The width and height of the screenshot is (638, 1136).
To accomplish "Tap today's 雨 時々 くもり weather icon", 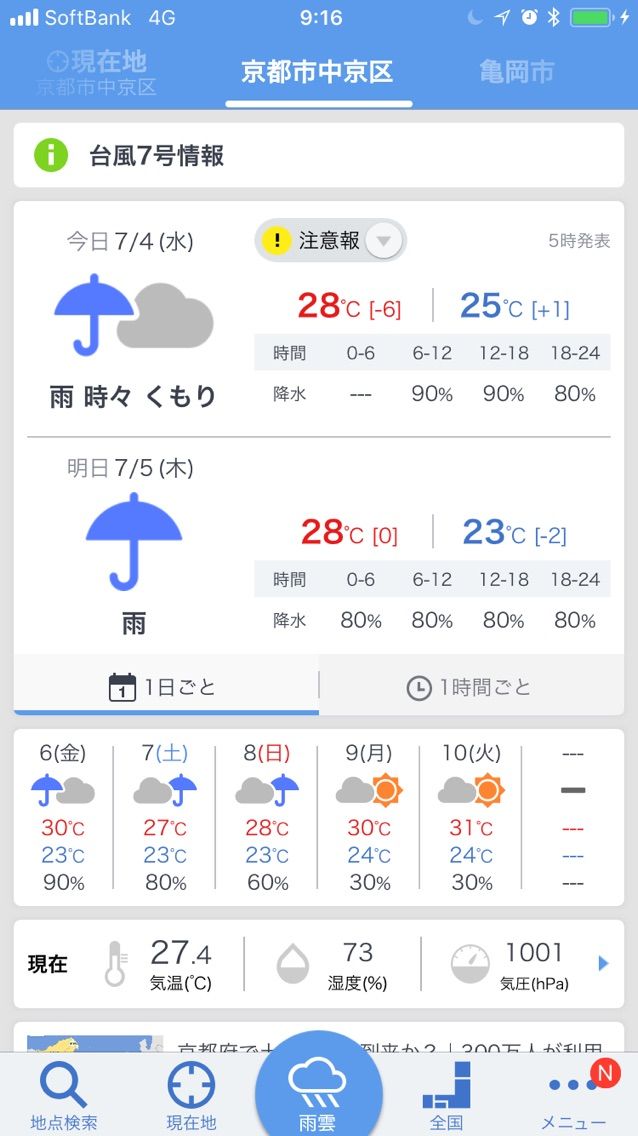I will coord(133,315).
